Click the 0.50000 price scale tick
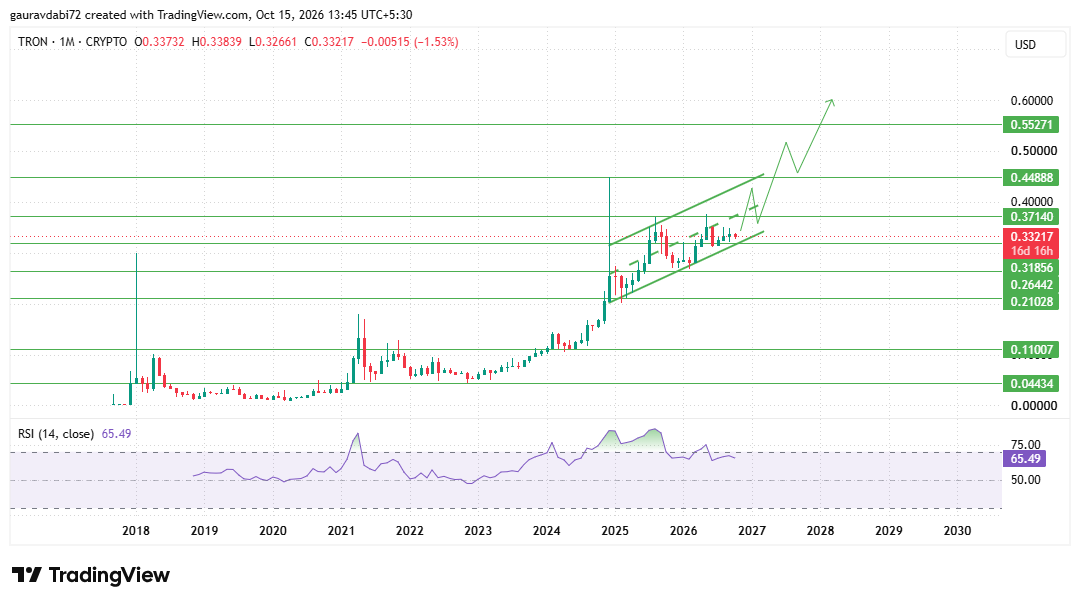The image size is (1080, 605). coord(1032,151)
